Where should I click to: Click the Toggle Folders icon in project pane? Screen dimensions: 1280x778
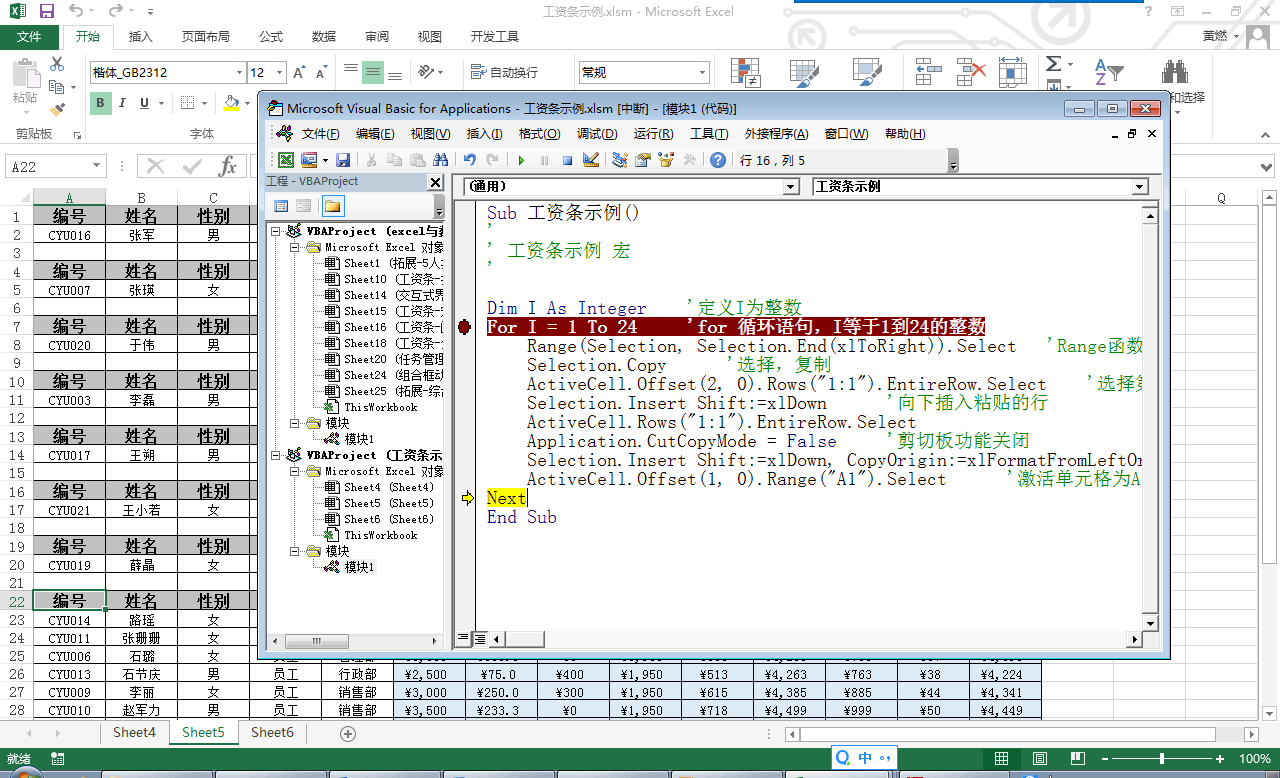(331, 206)
